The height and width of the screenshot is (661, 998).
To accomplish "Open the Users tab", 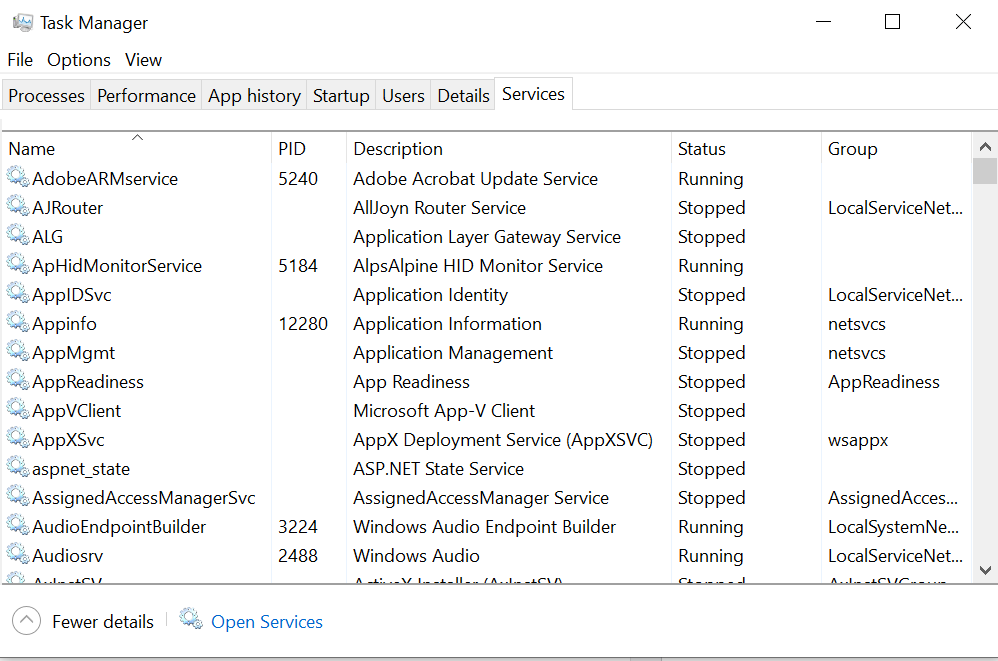I will [403, 94].
